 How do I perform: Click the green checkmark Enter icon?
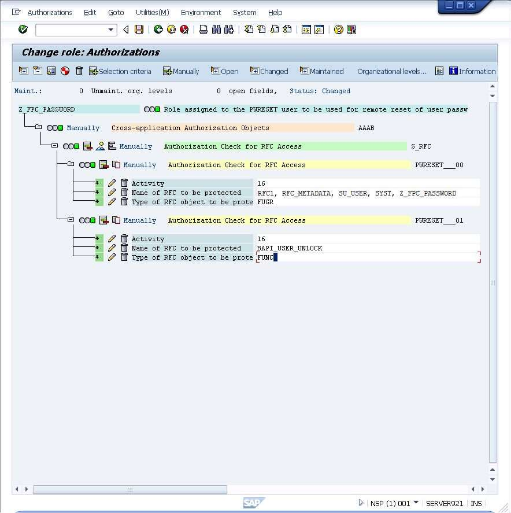[x=23, y=30]
